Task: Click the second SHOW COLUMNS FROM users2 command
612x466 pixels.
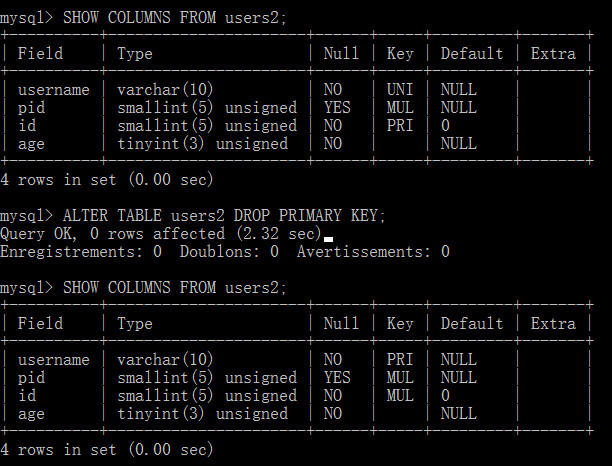Action: pos(174,288)
